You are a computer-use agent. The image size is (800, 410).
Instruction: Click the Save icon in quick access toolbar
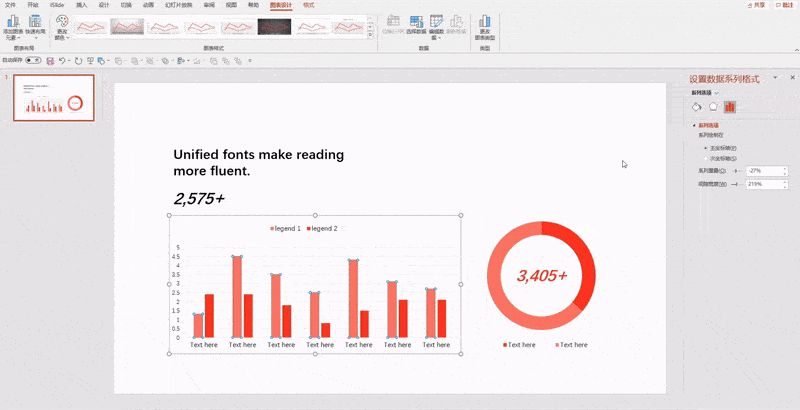[x=50, y=61]
